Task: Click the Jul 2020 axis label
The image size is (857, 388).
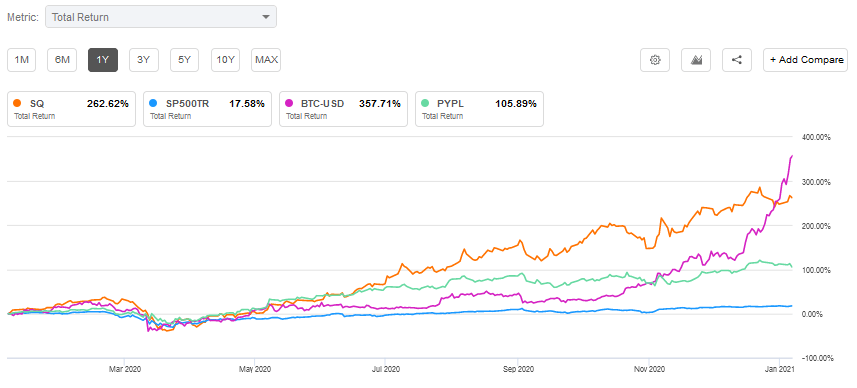Action: pos(385,369)
